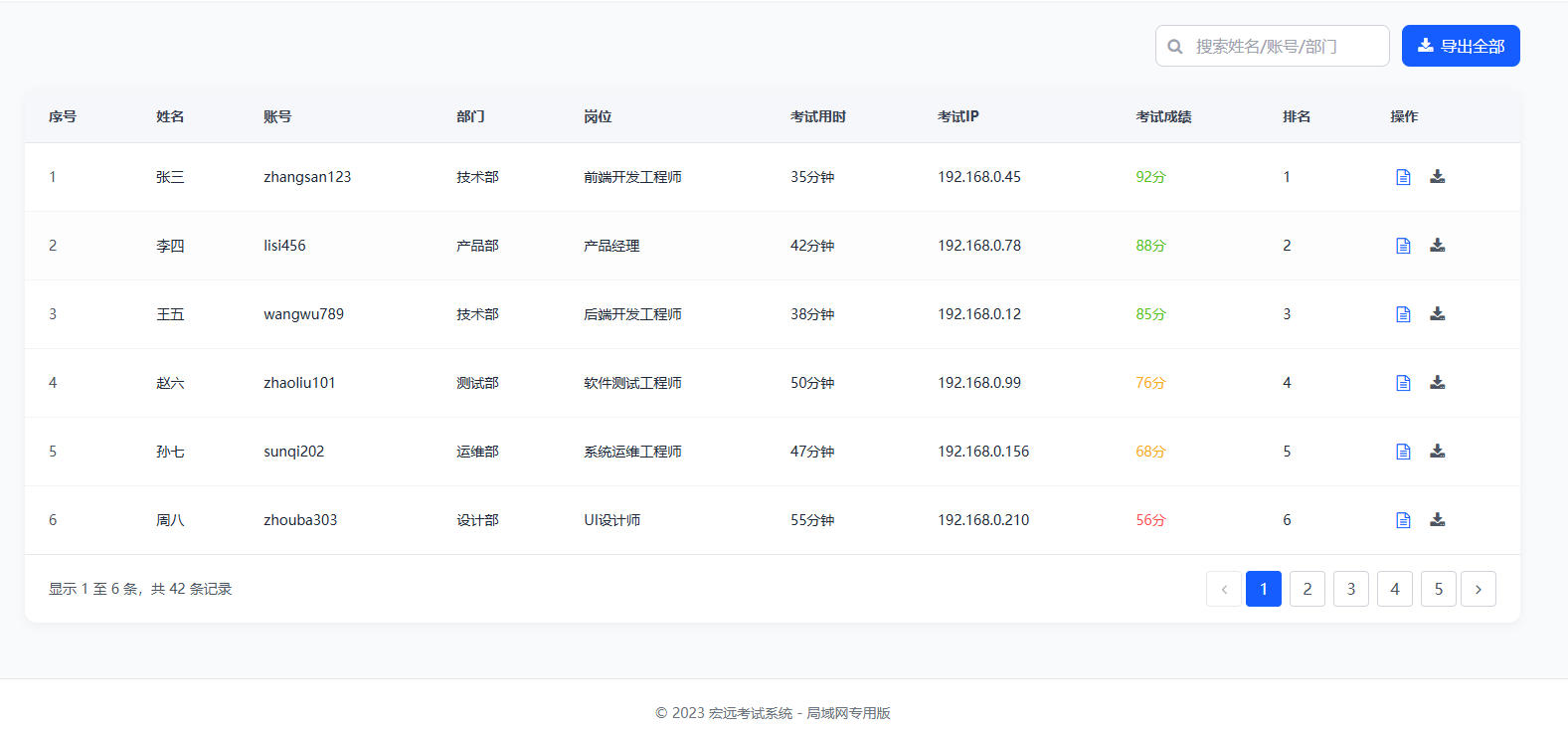Download exam record of 张三
This screenshot has width=1568, height=734.
1437,177
